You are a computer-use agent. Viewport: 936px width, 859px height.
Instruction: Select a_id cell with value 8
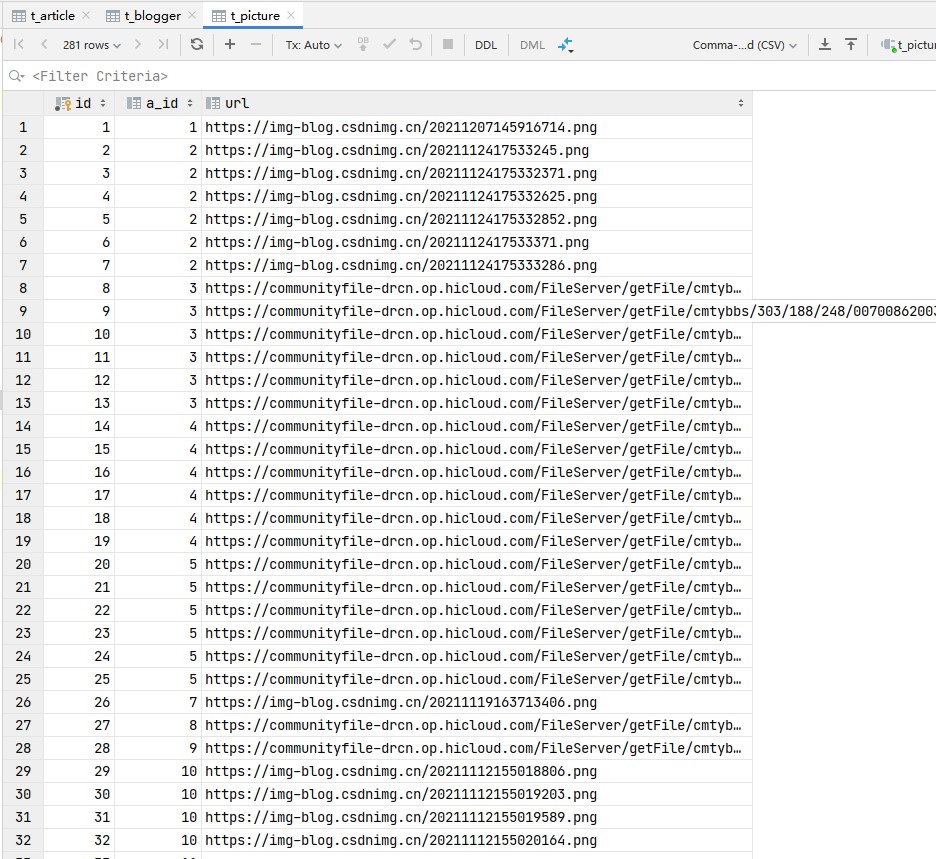(x=158, y=725)
